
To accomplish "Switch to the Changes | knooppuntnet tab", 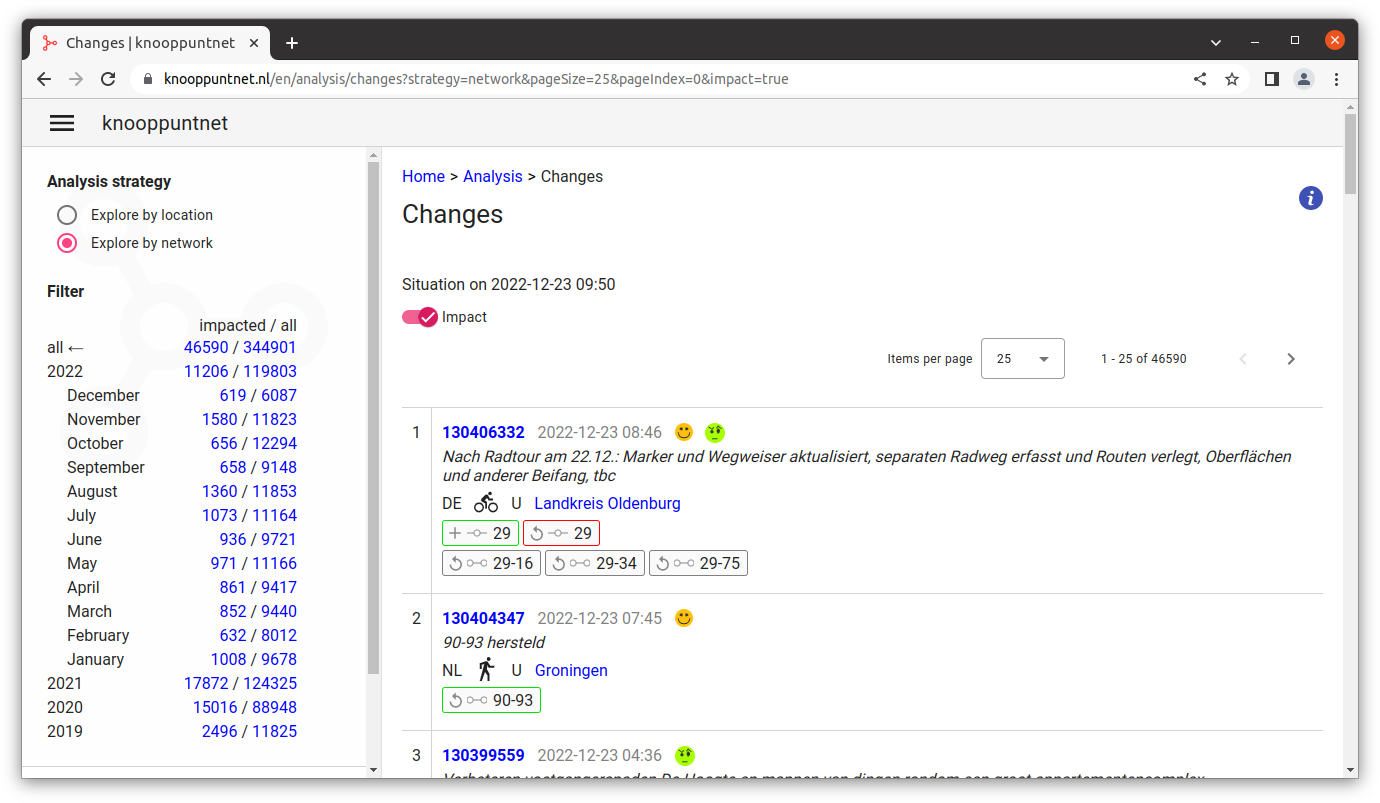I will [150, 43].
